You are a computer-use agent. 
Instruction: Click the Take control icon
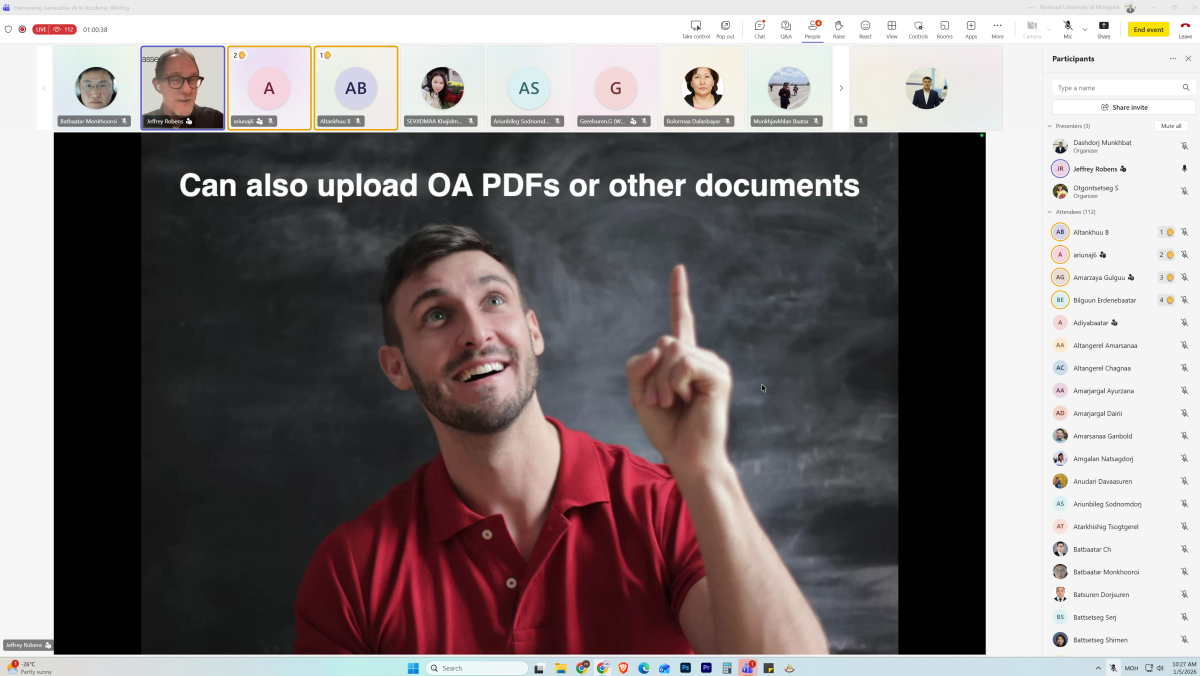pyautogui.click(x=696, y=28)
